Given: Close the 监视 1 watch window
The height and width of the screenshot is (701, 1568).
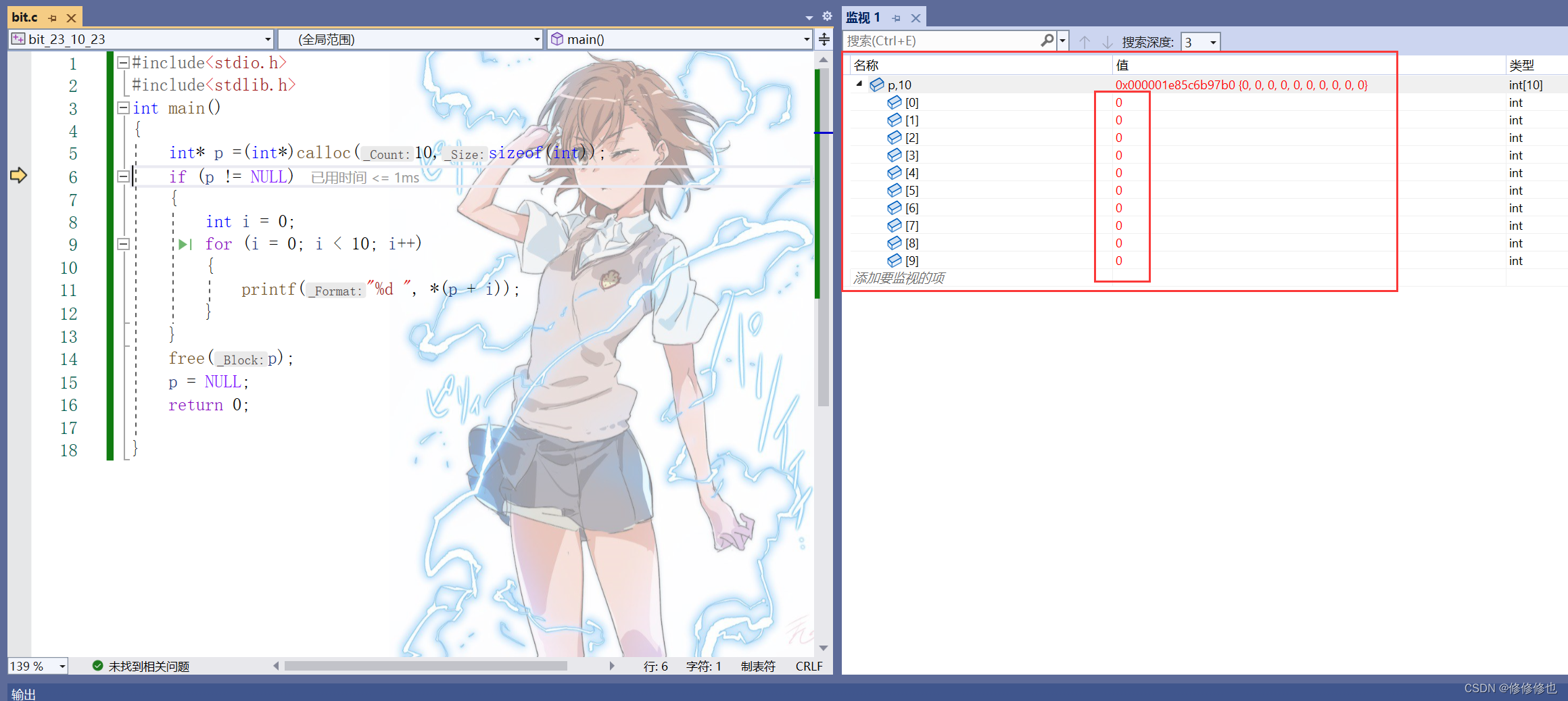Looking at the screenshot, I should pyautogui.click(x=916, y=18).
